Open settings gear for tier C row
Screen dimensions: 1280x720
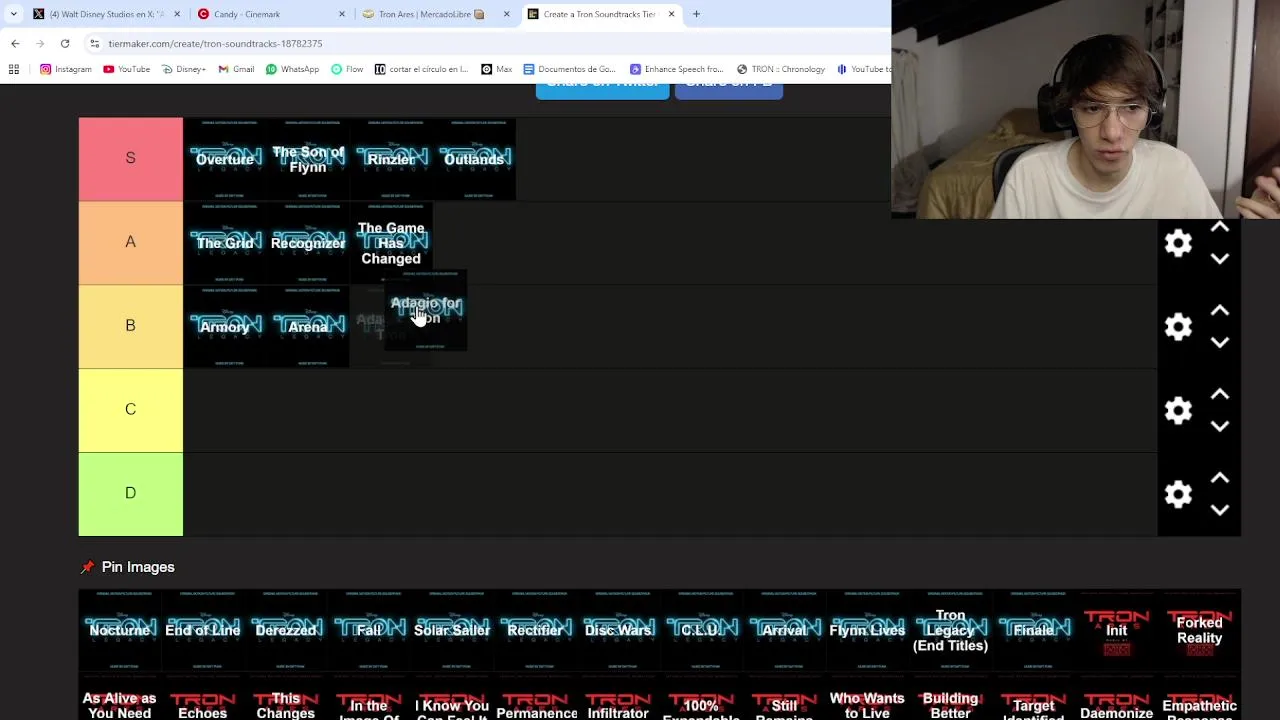[1178, 411]
